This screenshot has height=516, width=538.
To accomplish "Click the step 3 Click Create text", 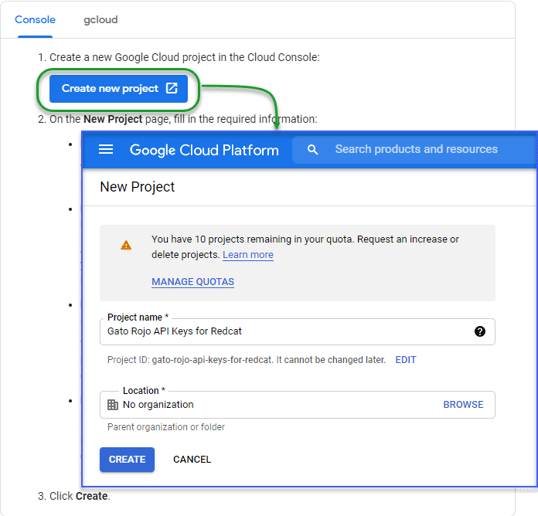I will (x=74, y=496).
